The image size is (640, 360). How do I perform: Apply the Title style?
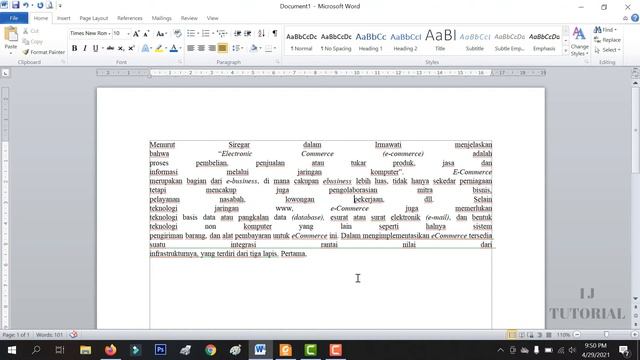tap(440, 42)
